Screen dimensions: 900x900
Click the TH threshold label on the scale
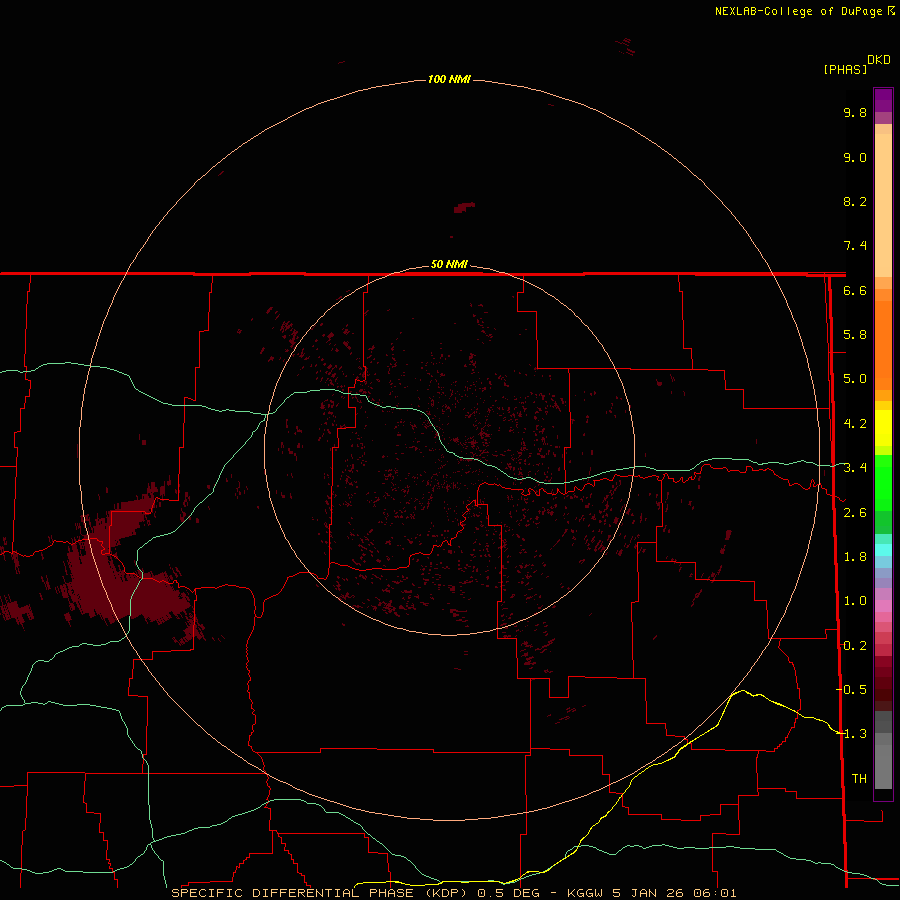coord(859,779)
